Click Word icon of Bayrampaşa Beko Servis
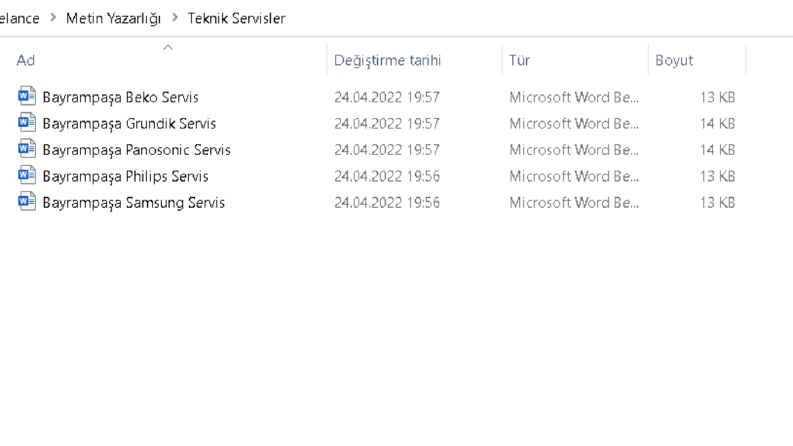The height and width of the screenshot is (446, 793). (x=27, y=96)
